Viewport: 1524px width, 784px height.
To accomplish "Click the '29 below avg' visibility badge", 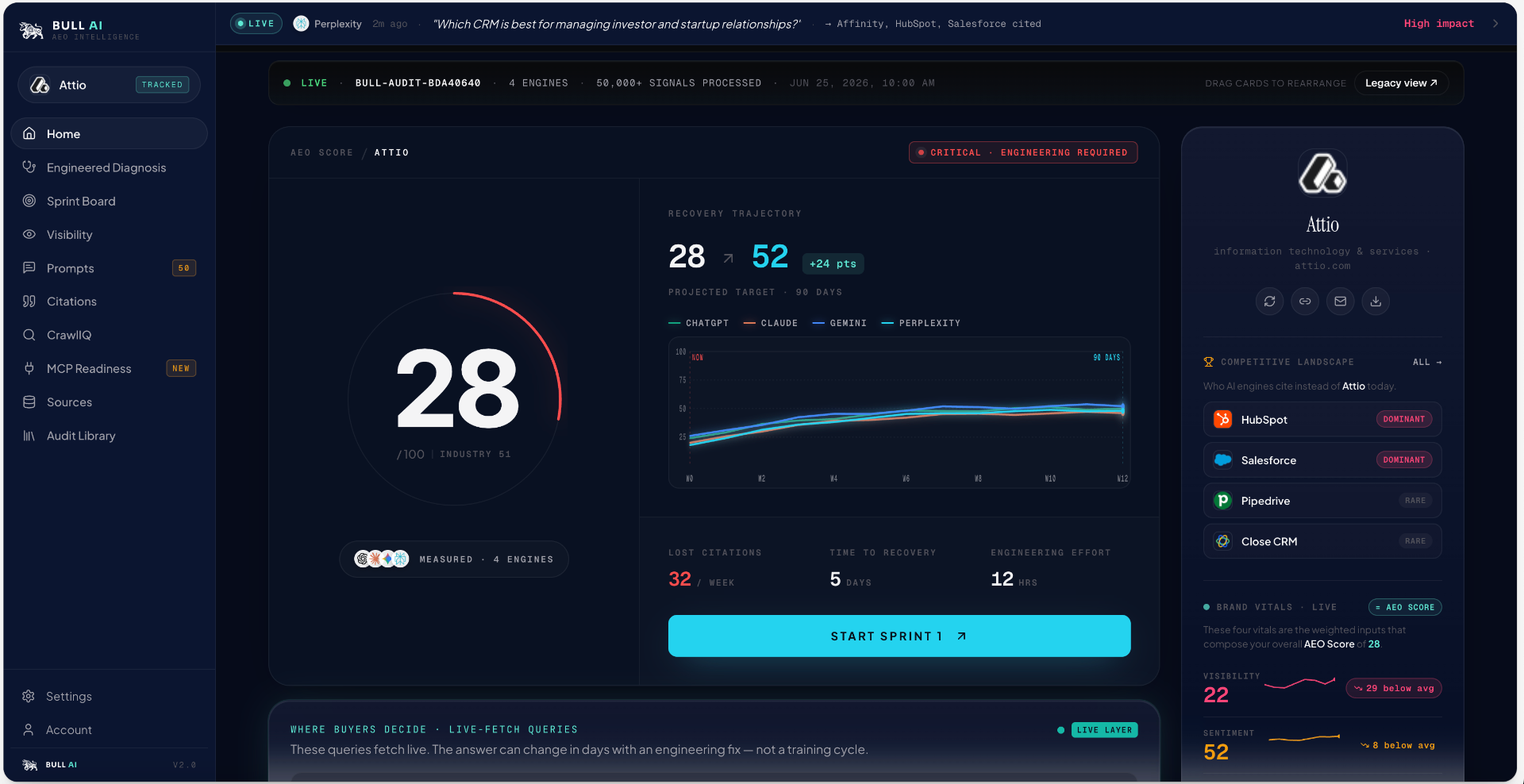I will coord(1394,688).
